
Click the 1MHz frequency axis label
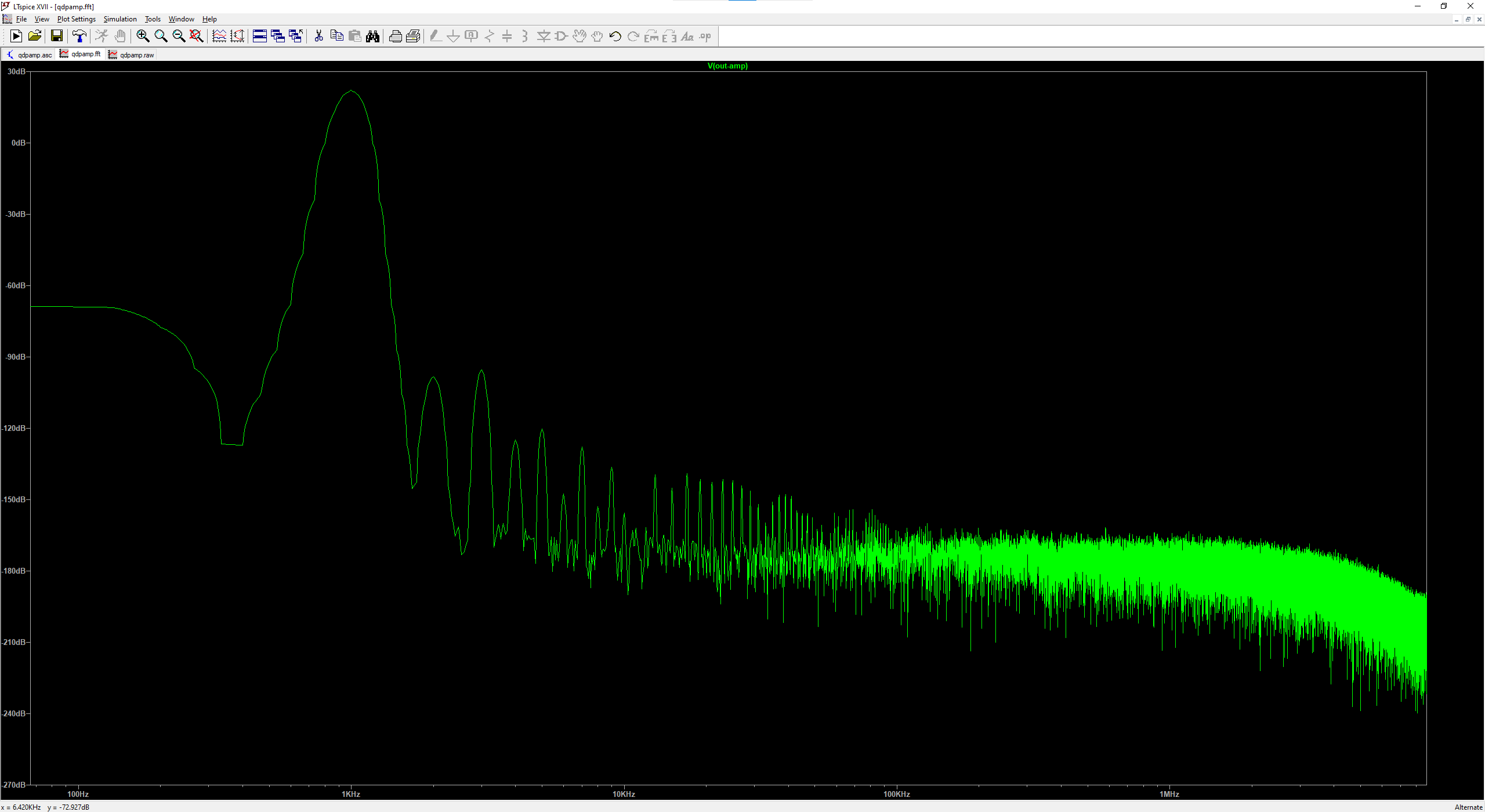[1169, 794]
